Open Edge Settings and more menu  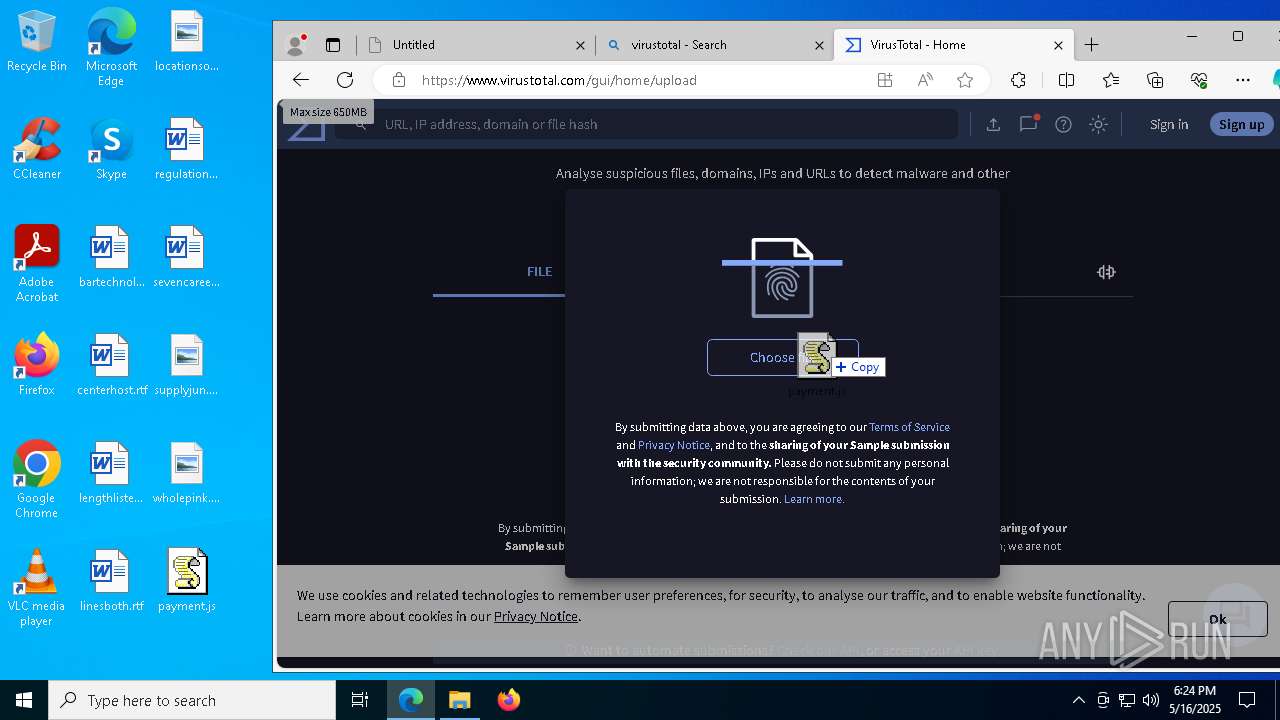tap(1243, 80)
